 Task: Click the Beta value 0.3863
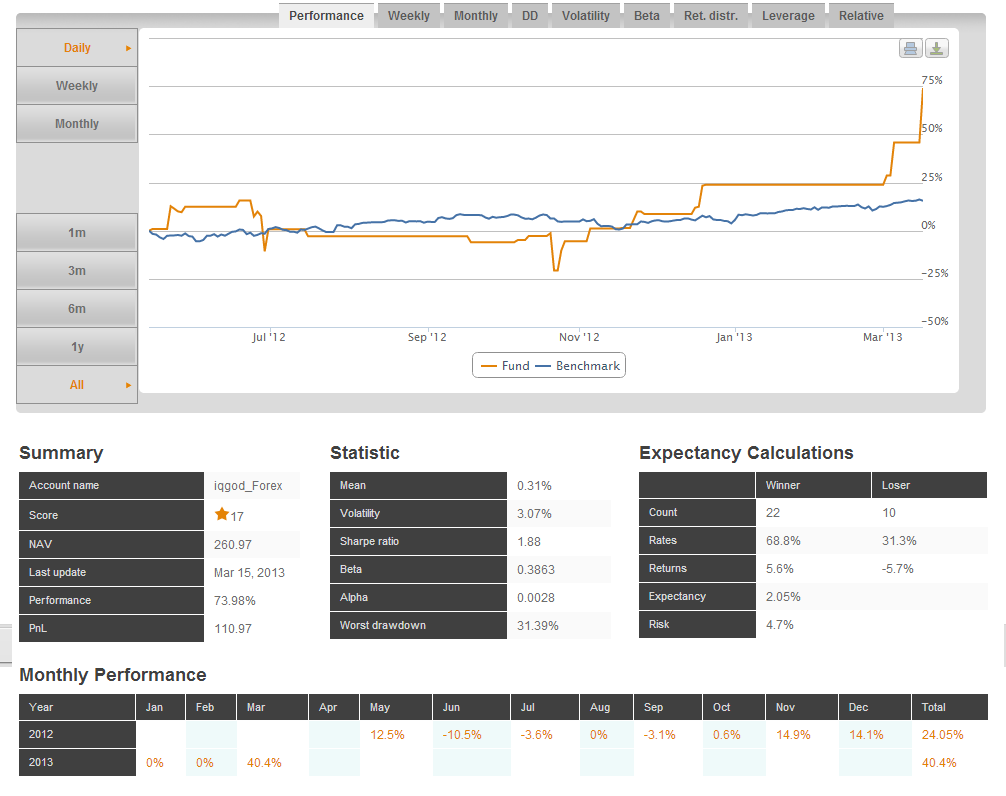(536, 570)
